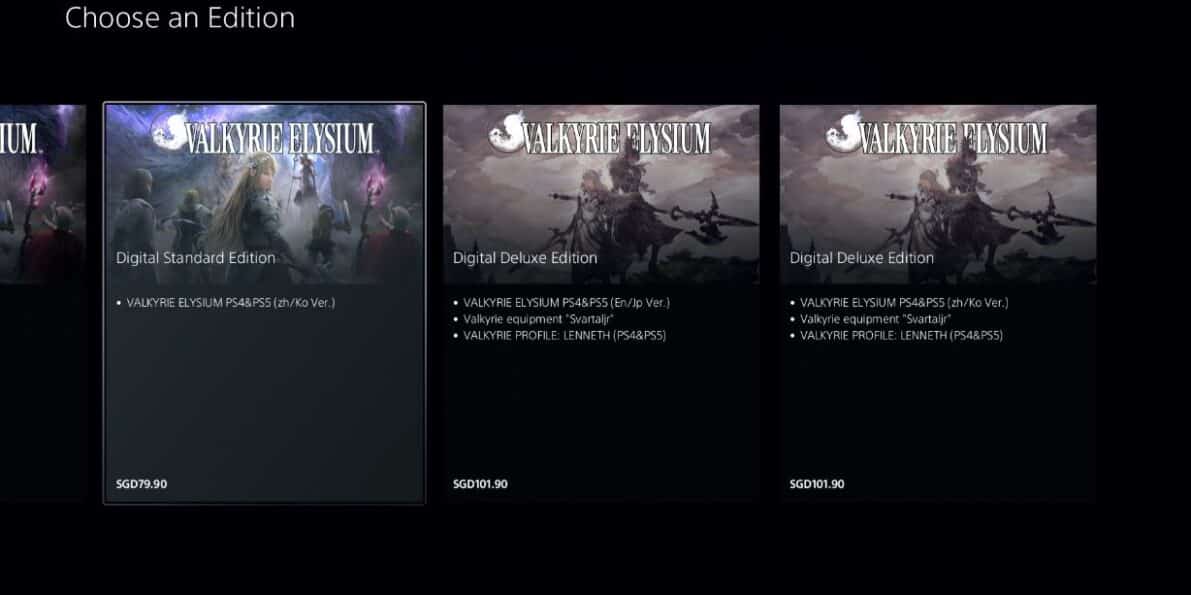
Task: Open the zh/Ko Digital Deluxe Edition artwork
Action: tap(938, 195)
